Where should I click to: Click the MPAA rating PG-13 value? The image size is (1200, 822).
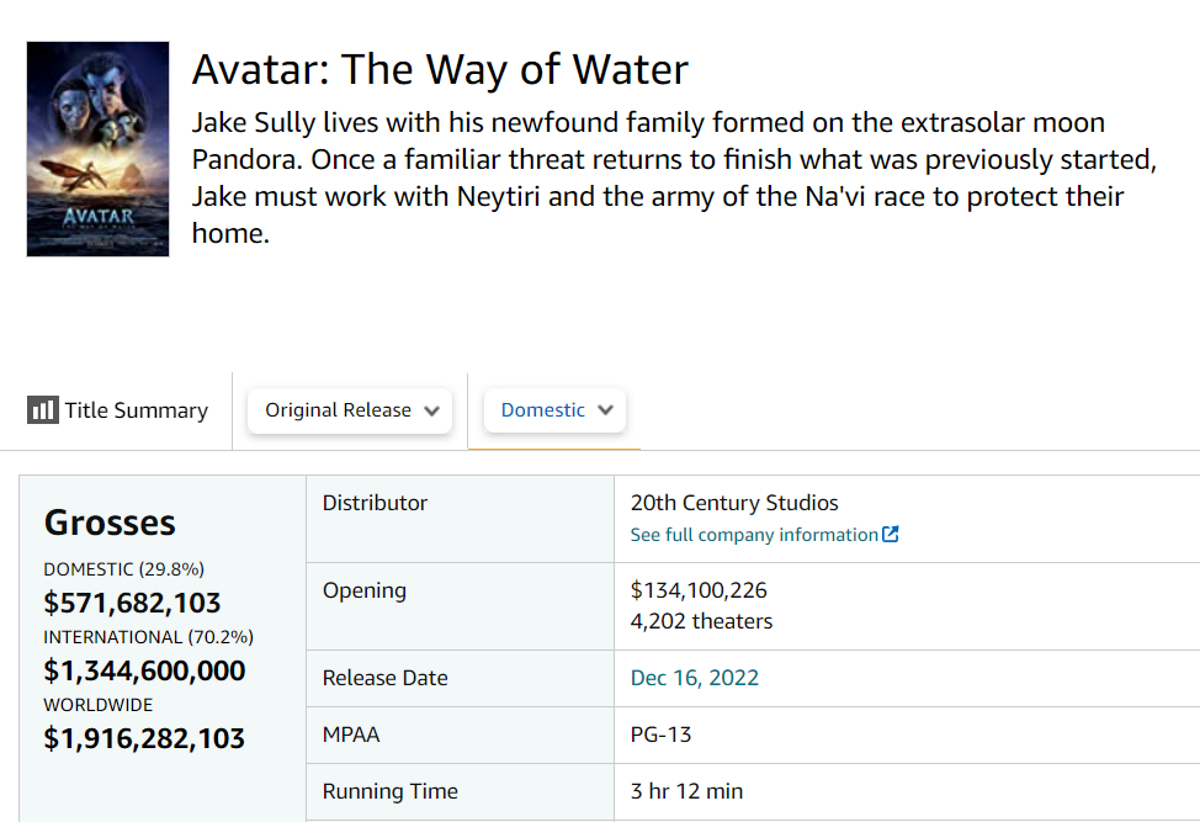click(x=659, y=735)
